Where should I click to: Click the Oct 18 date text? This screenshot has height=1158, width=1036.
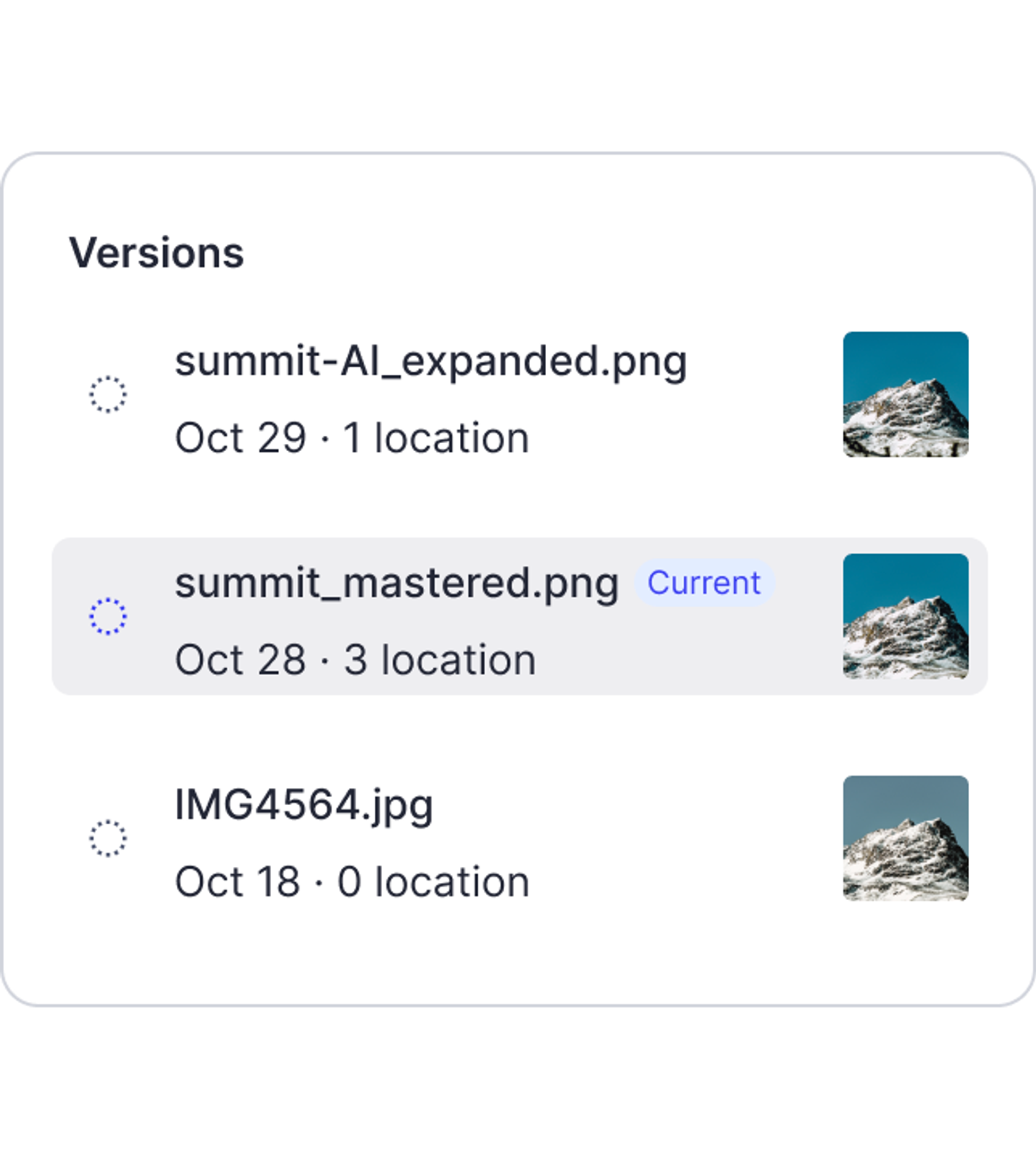click(237, 882)
